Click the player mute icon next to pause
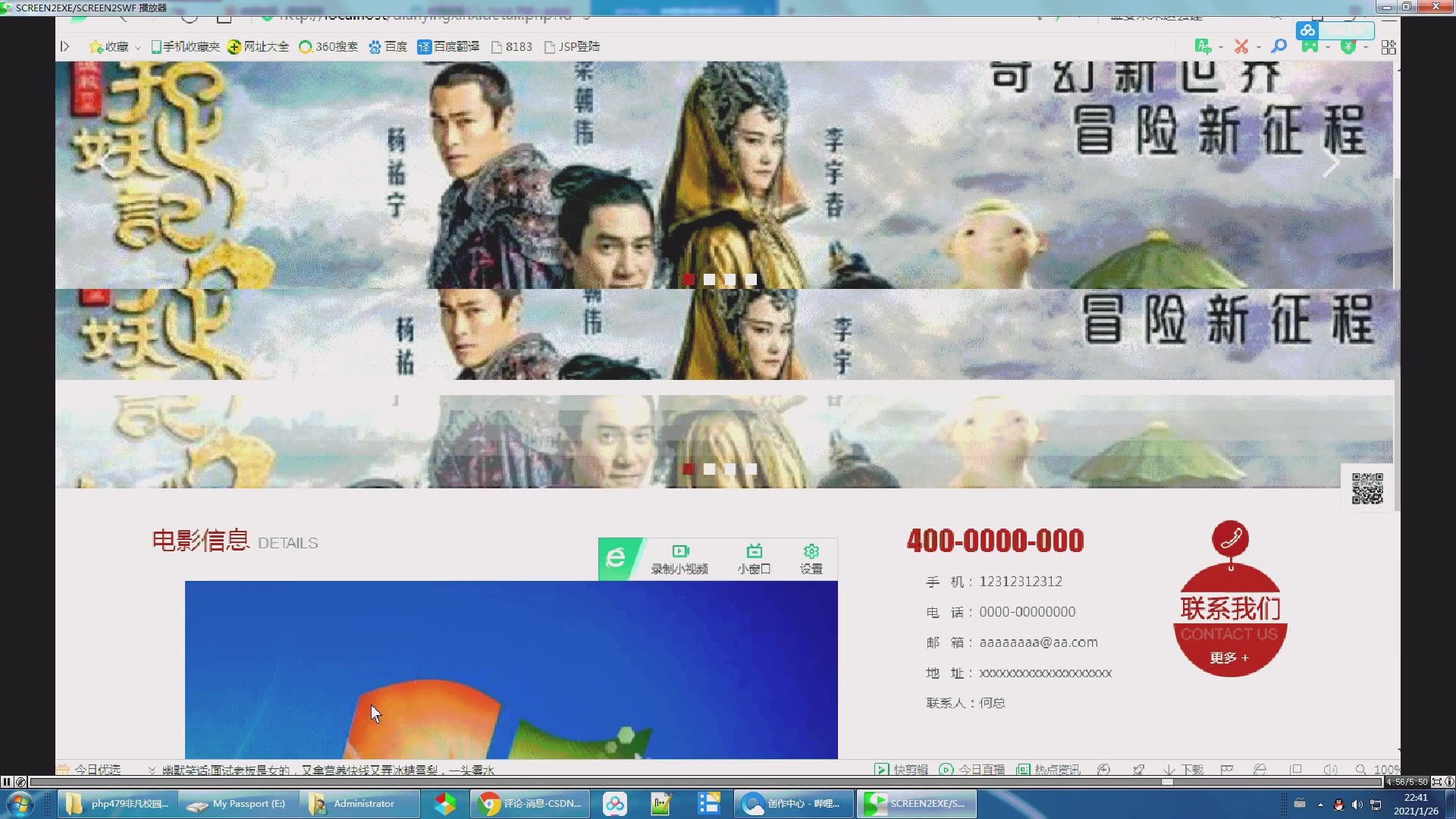Viewport: 1456px width, 819px height. click(21, 782)
